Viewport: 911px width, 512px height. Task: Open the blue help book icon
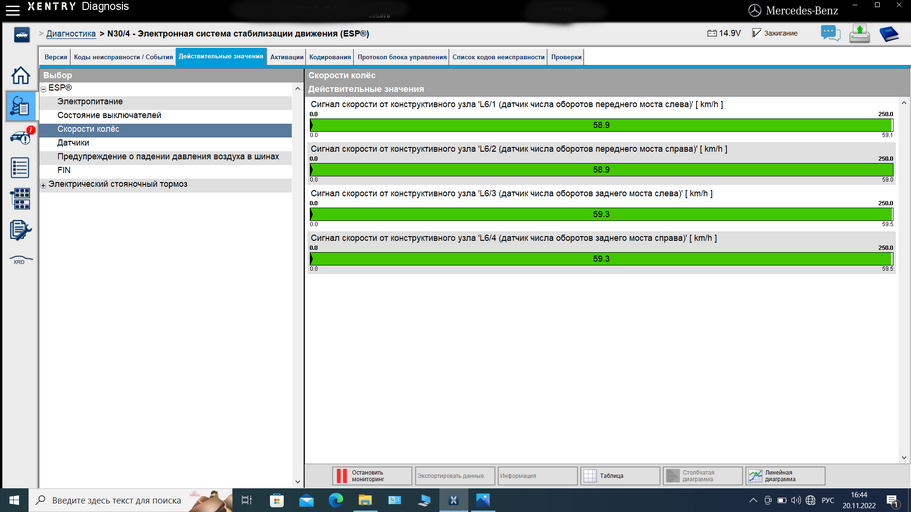coord(889,34)
